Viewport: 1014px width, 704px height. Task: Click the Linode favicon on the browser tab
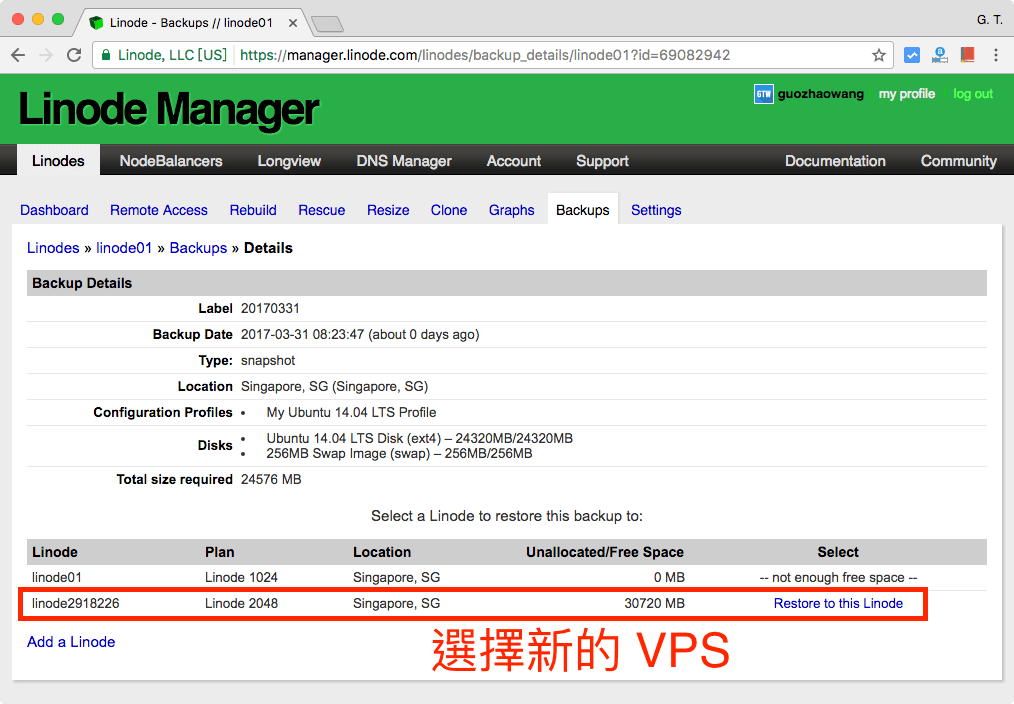(95, 20)
